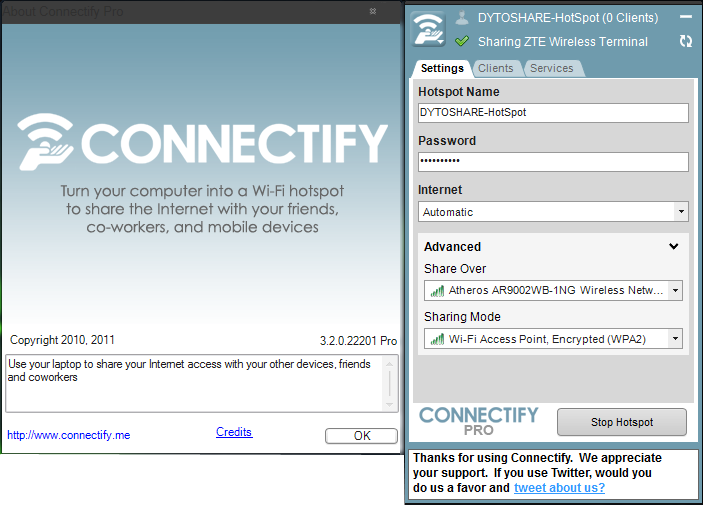Click the 'Advanced' section heading
The width and height of the screenshot is (703, 505).
(452, 247)
